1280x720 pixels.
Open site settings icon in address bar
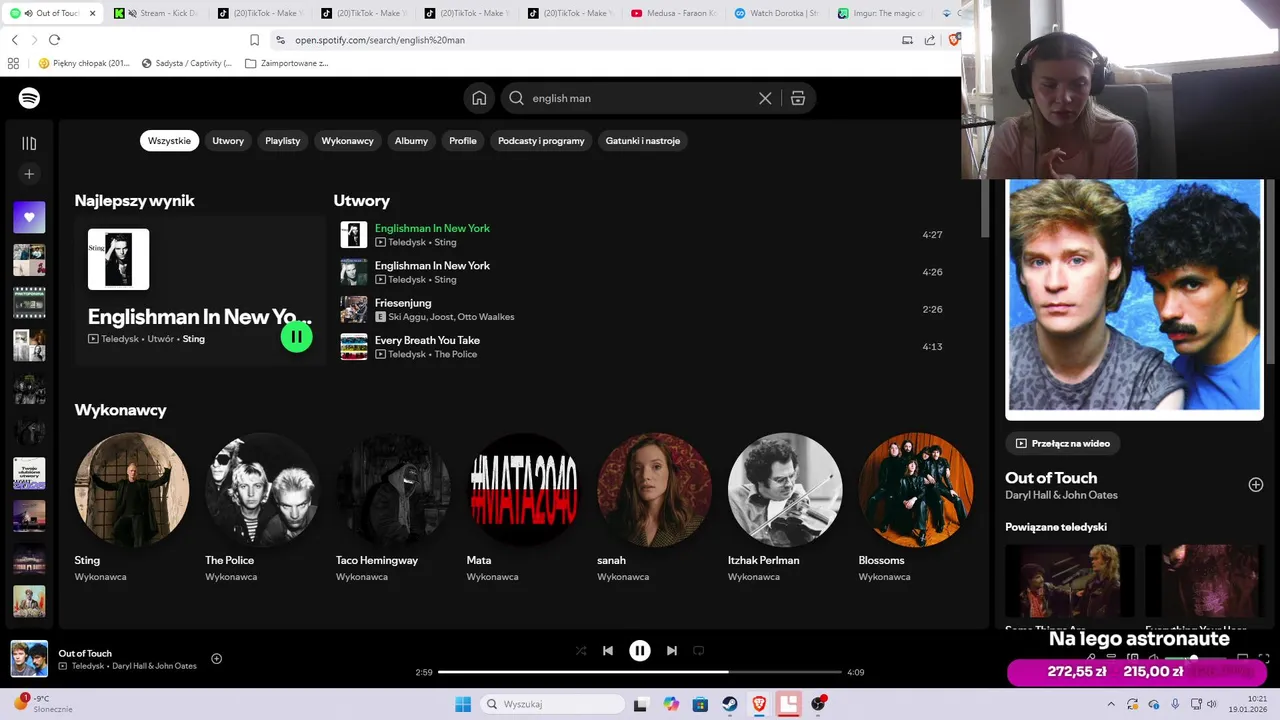coord(281,40)
